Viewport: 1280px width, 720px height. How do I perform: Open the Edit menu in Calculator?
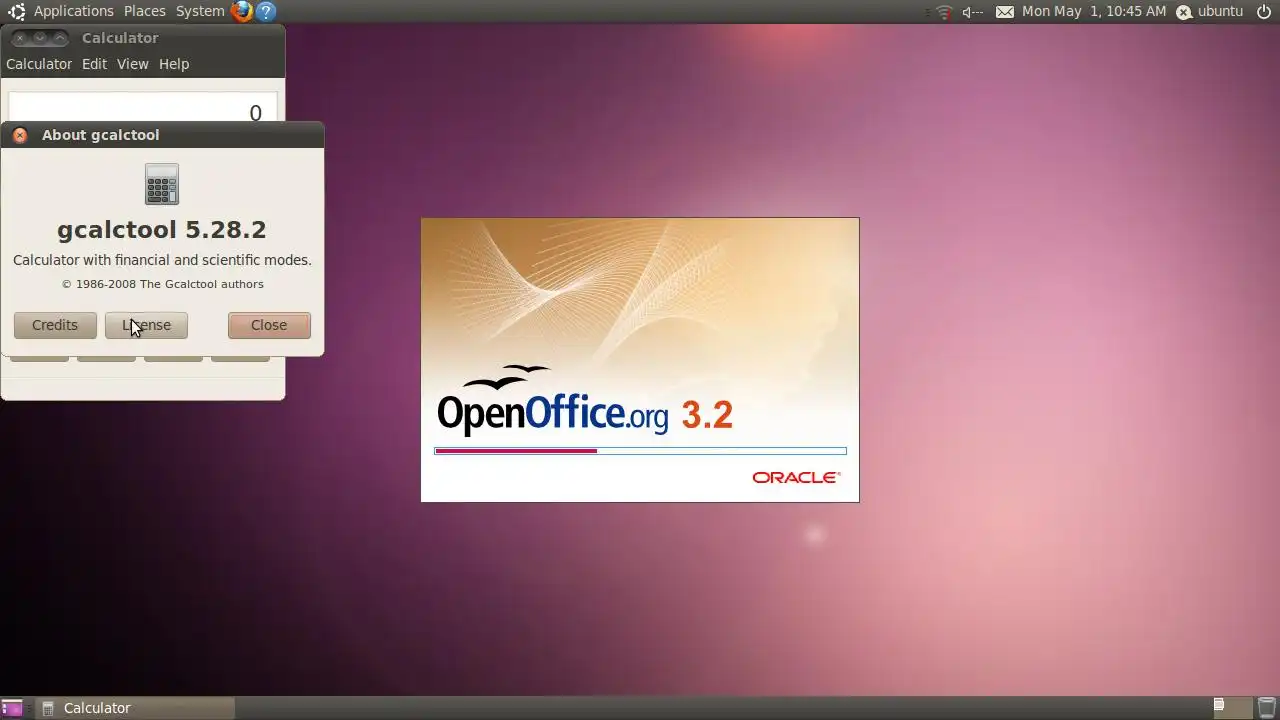coord(94,64)
